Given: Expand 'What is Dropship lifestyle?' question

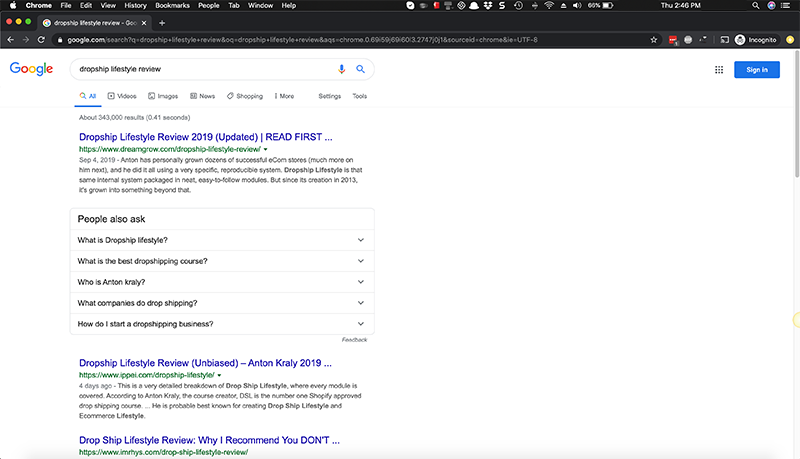Looking at the screenshot, I should click(x=222, y=240).
